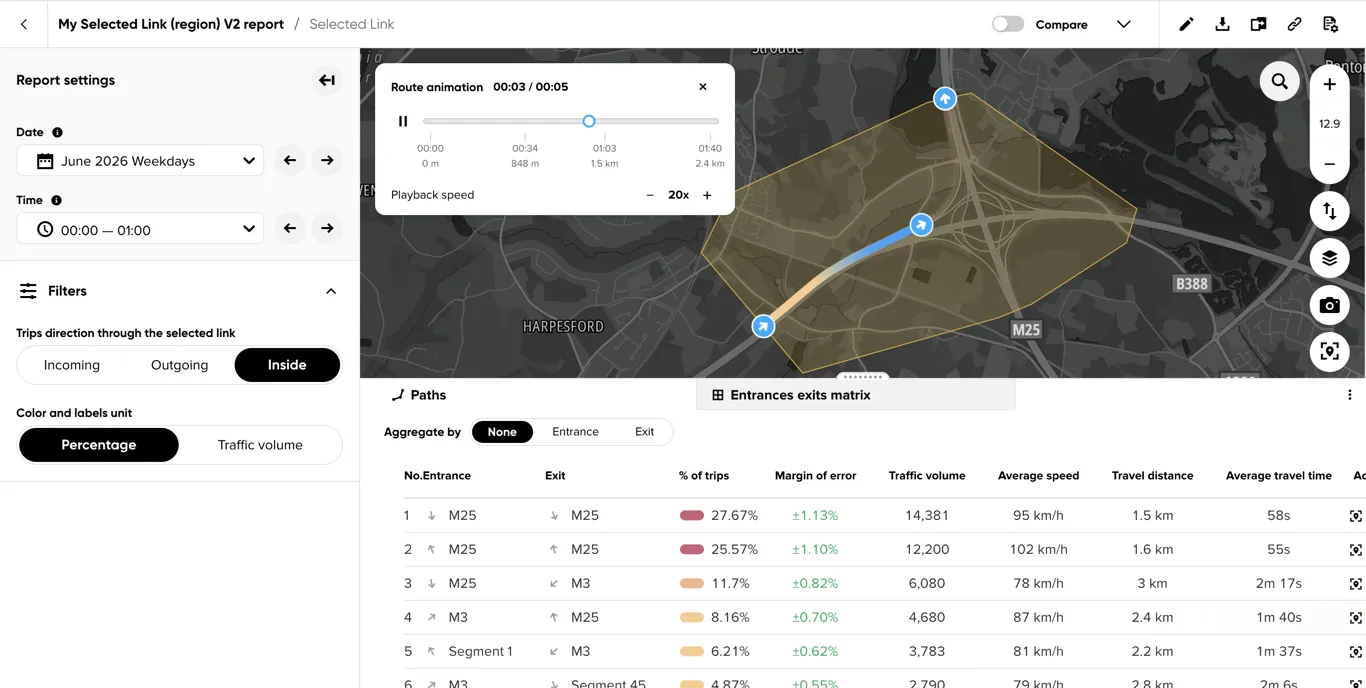Viewport: 1366px width, 688px height.
Task: Select Incoming trips direction
Action: (72, 365)
